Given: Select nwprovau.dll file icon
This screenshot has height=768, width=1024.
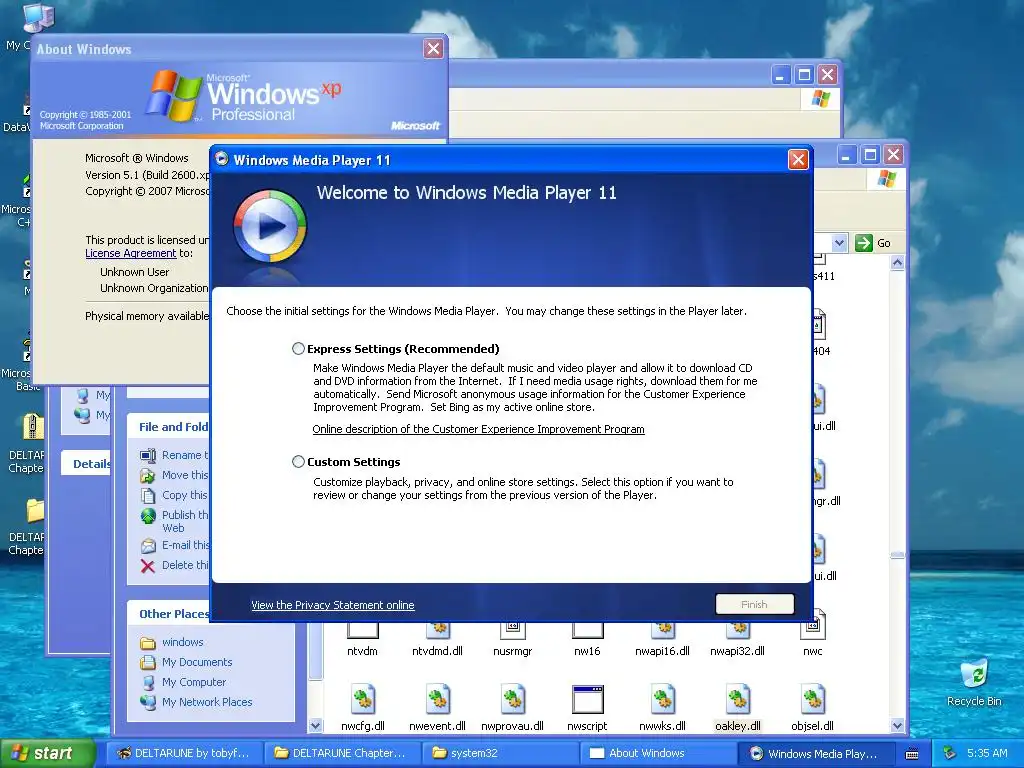Looking at the screenshot, I should 513,699.
